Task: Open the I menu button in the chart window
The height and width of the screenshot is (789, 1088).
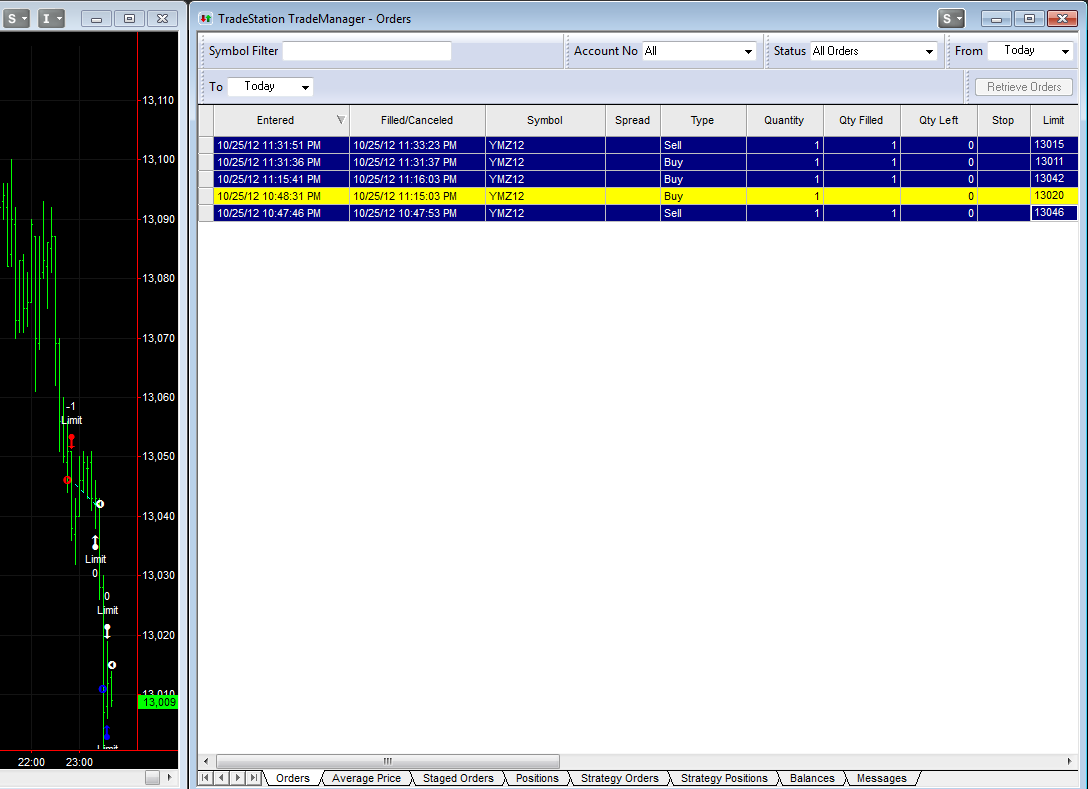Action: point(51,19)
